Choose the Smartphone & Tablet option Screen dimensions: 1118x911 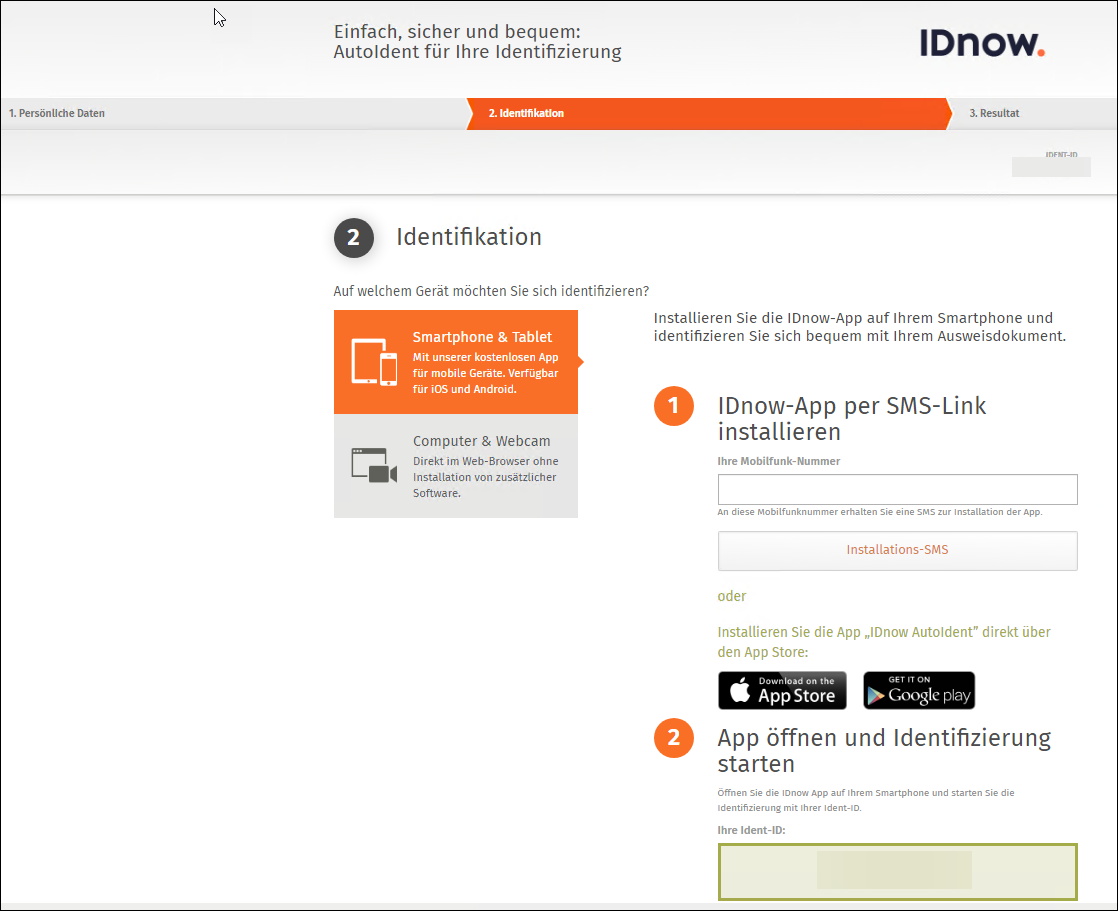click(x=456, y=362)
